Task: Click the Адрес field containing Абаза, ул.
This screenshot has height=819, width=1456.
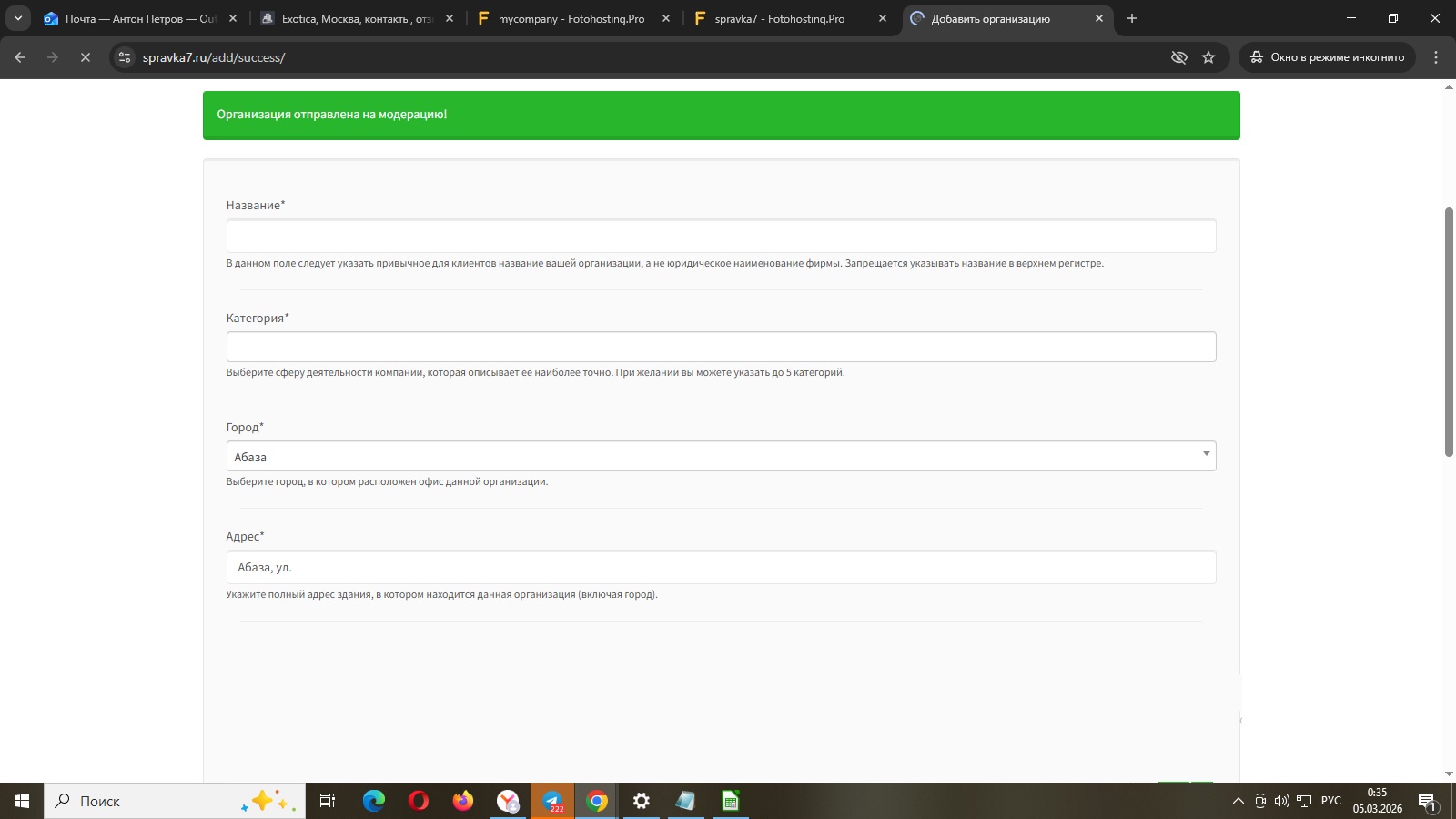Action: pos(721,567)
